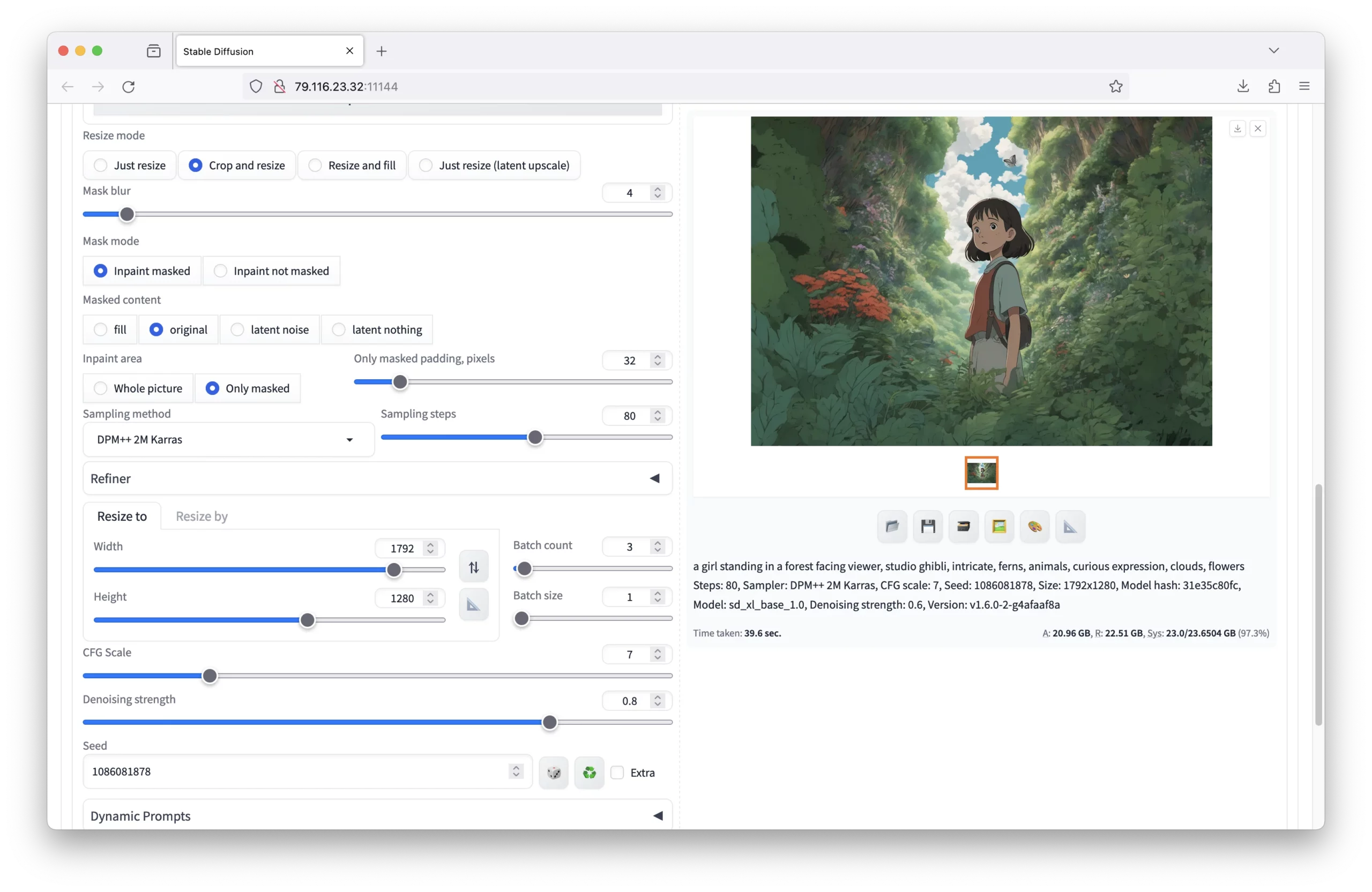Click the recycle icon to reuse last seed

click(x=589, y=773)
